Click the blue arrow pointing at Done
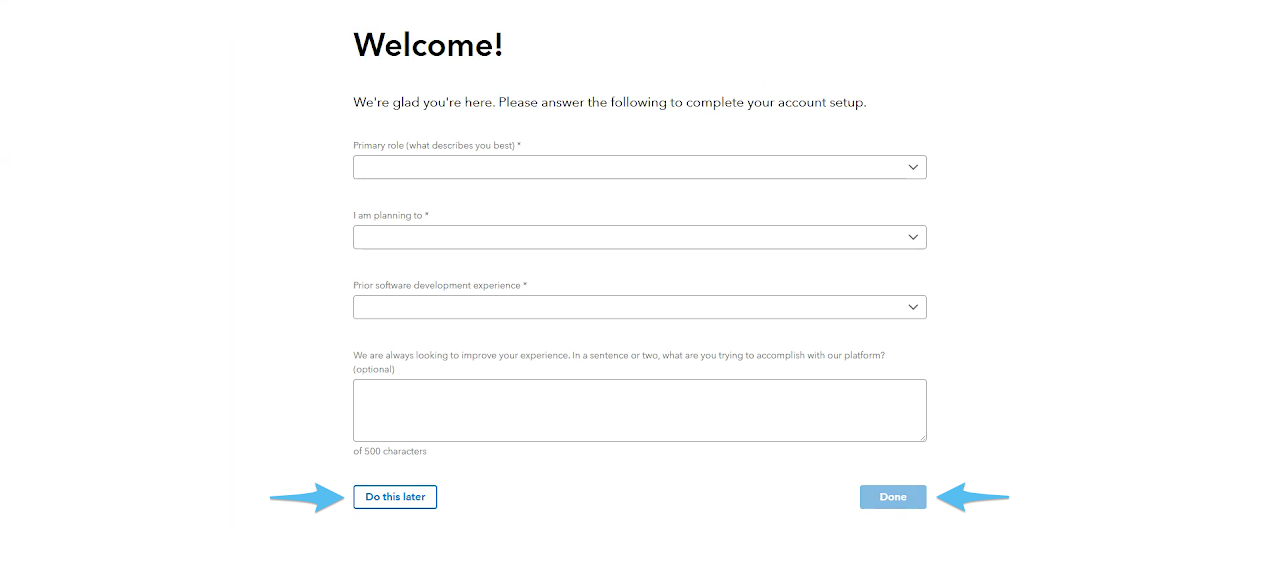Image resolution: width=1280 pixels, height=579 pixels. pos(972,497)
